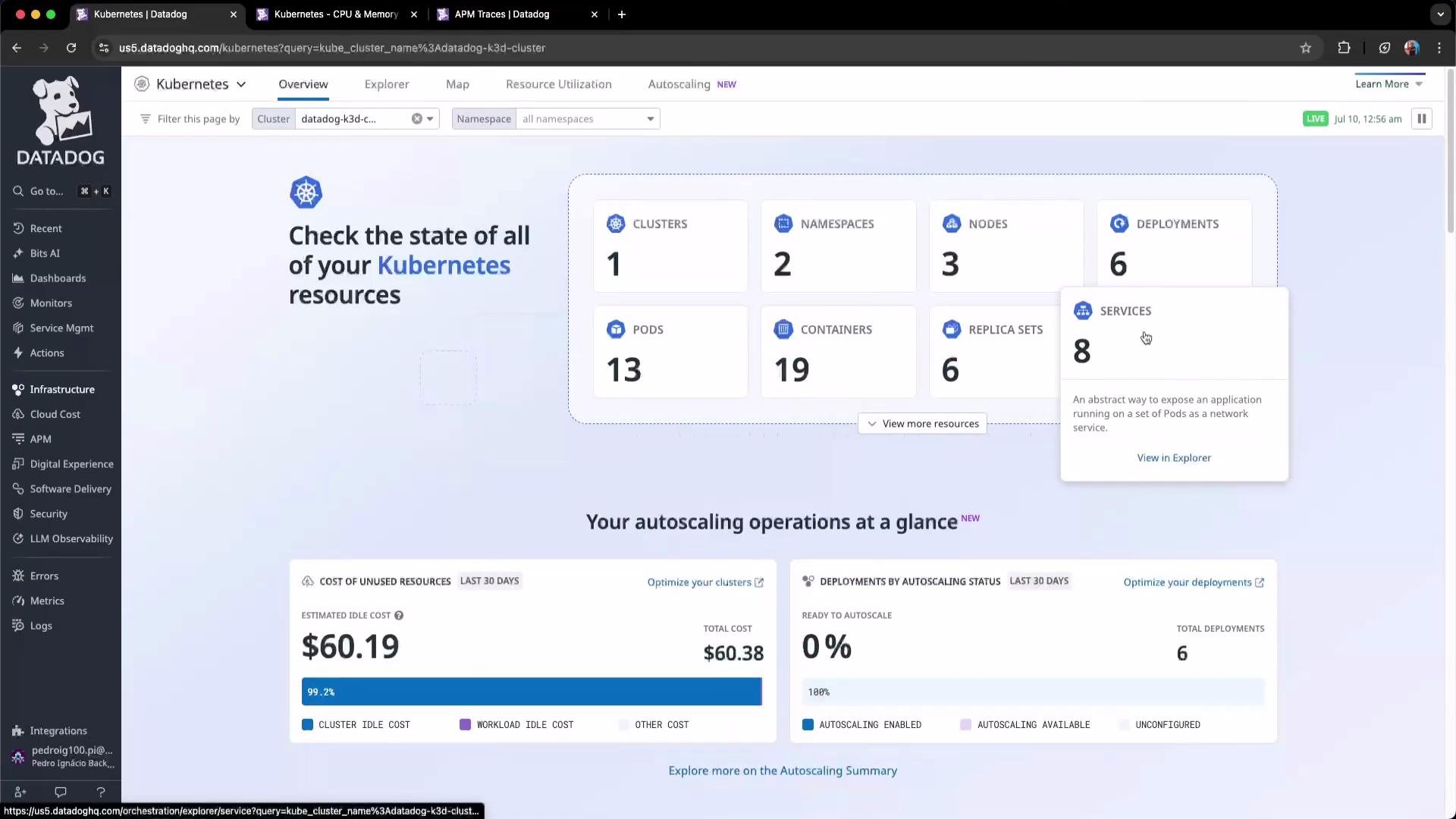This screenshot has height=819, width=1456.
Task: Open the user account profile entry
Action: [x=62, y=756]
